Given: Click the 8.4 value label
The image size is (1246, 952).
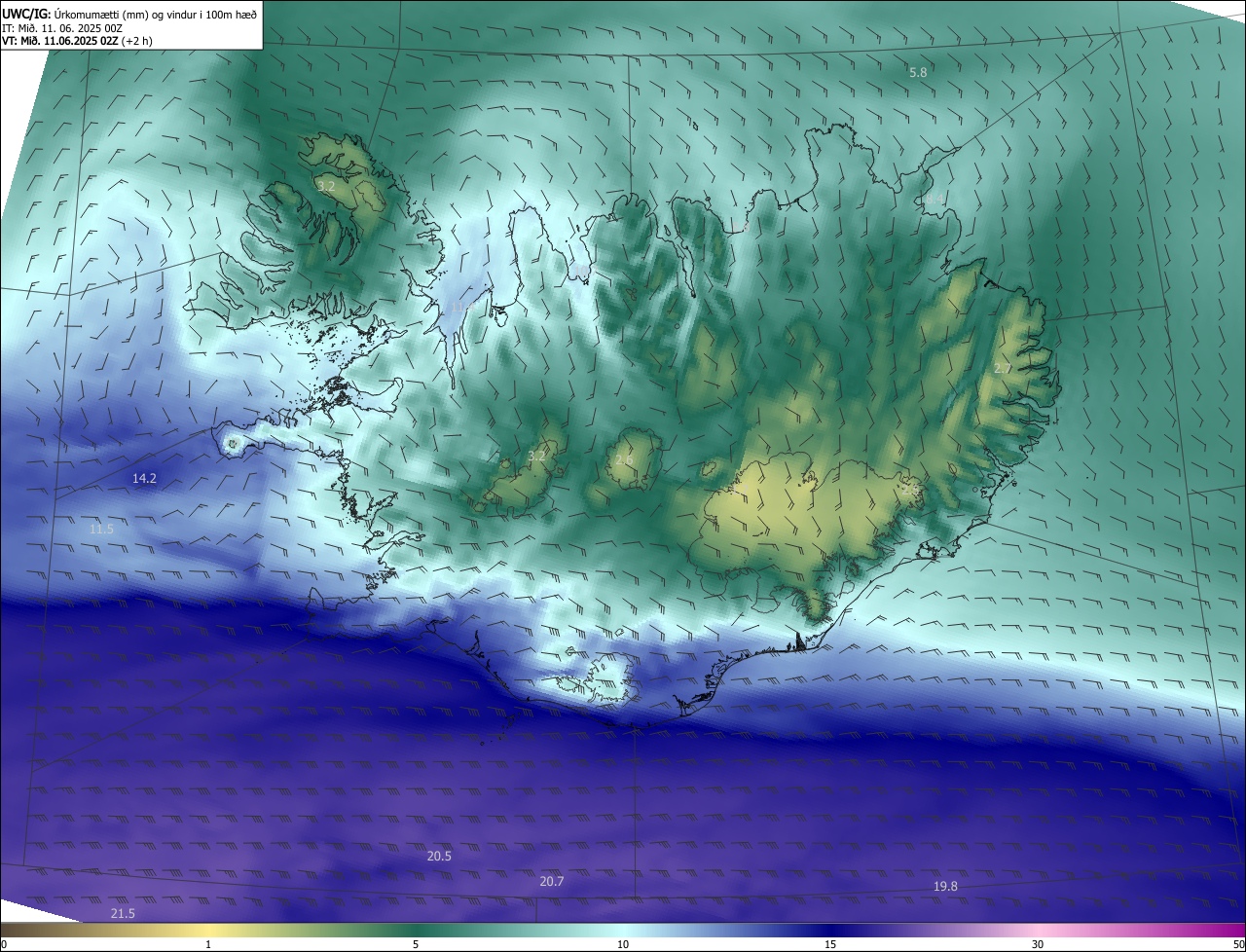Looking at the screenshot, I should (934, 199).
